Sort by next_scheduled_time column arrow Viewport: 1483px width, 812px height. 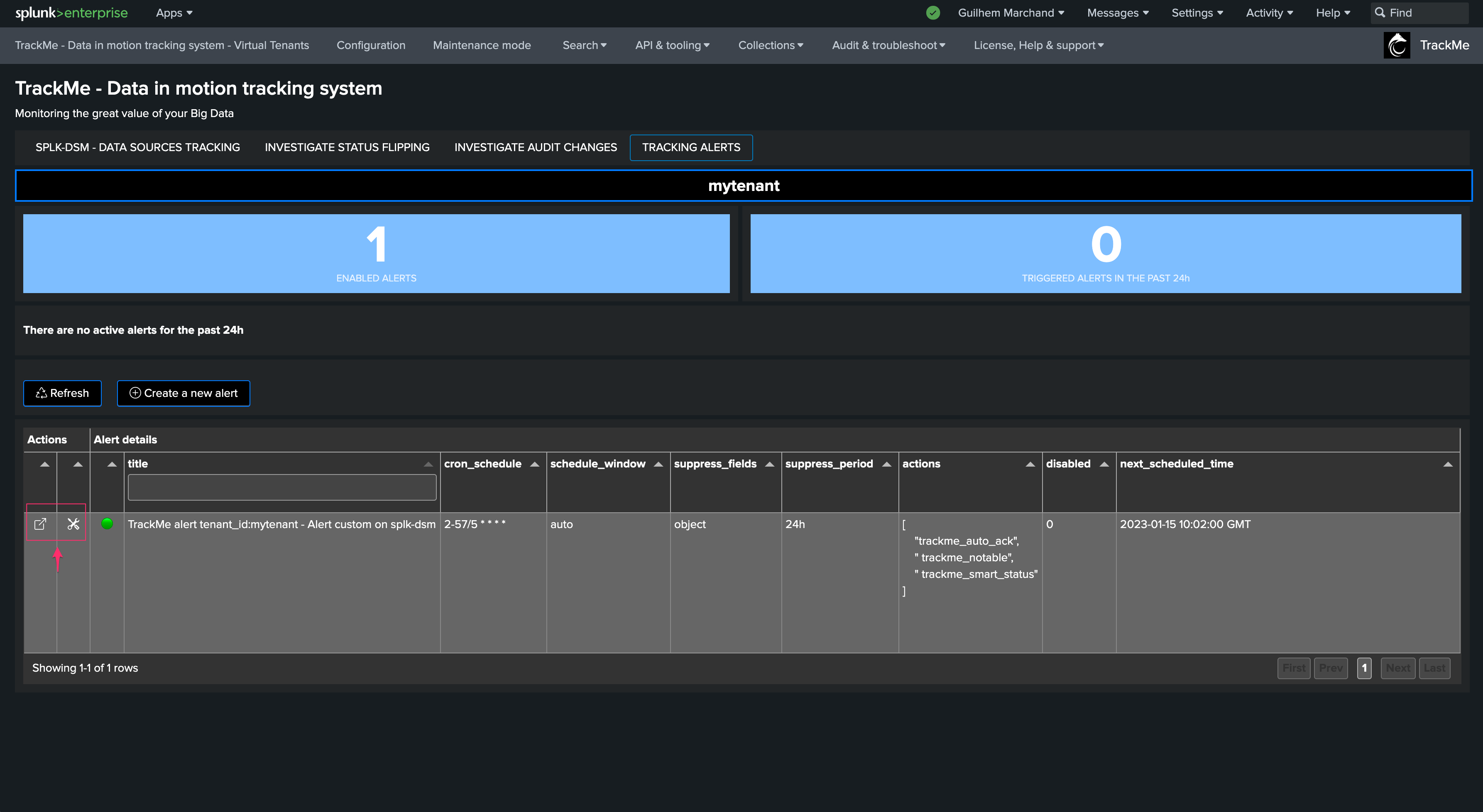pos(1448,464)
